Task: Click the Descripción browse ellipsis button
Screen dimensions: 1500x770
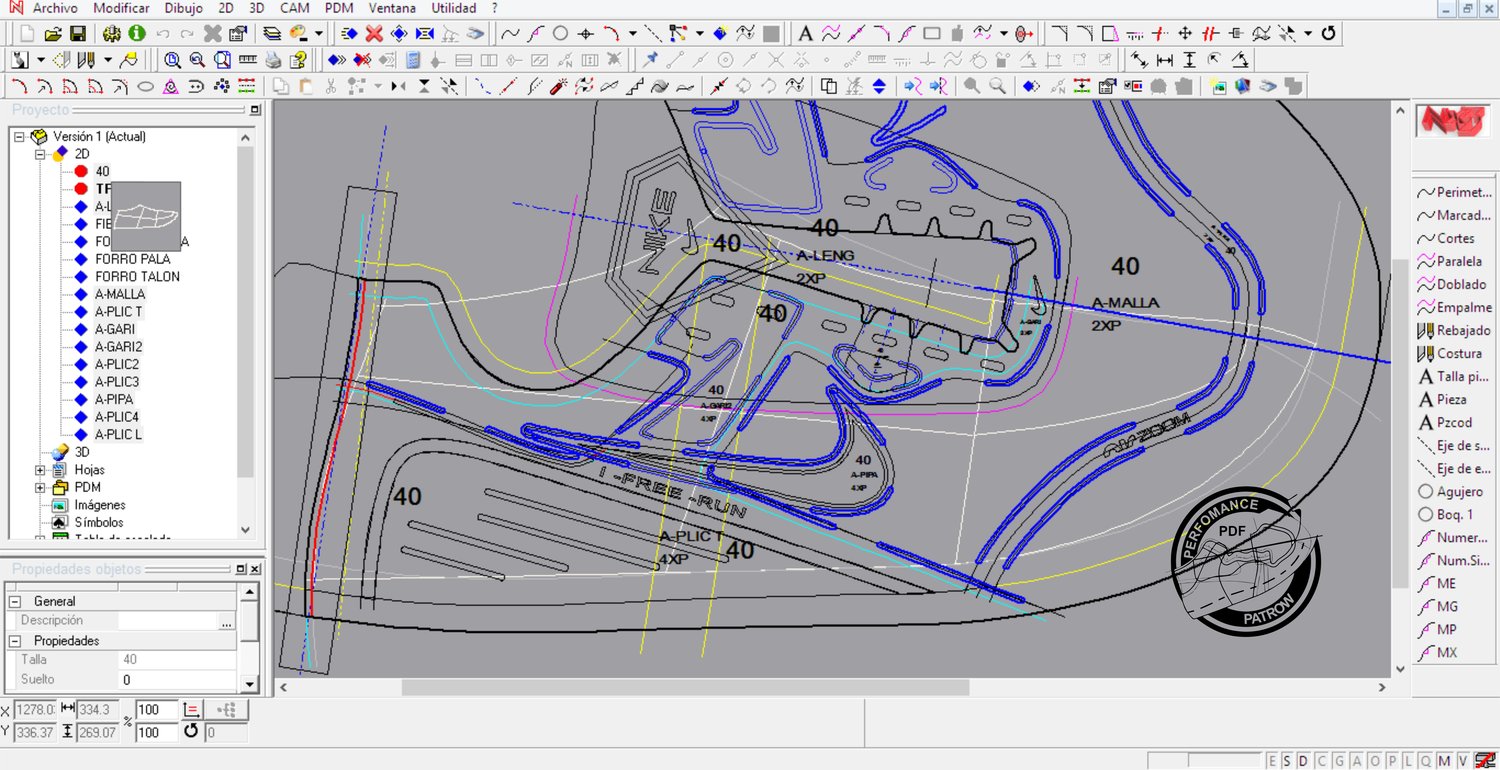Action: point(227,621)
